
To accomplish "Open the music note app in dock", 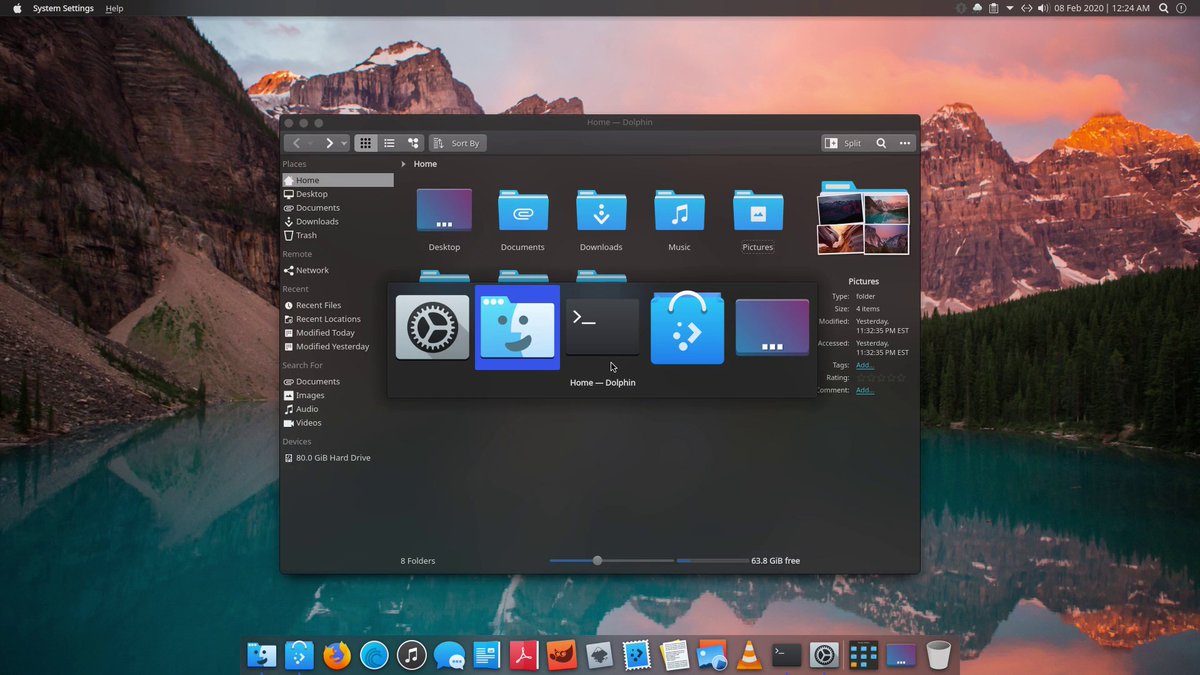I will tap(412, 655).
